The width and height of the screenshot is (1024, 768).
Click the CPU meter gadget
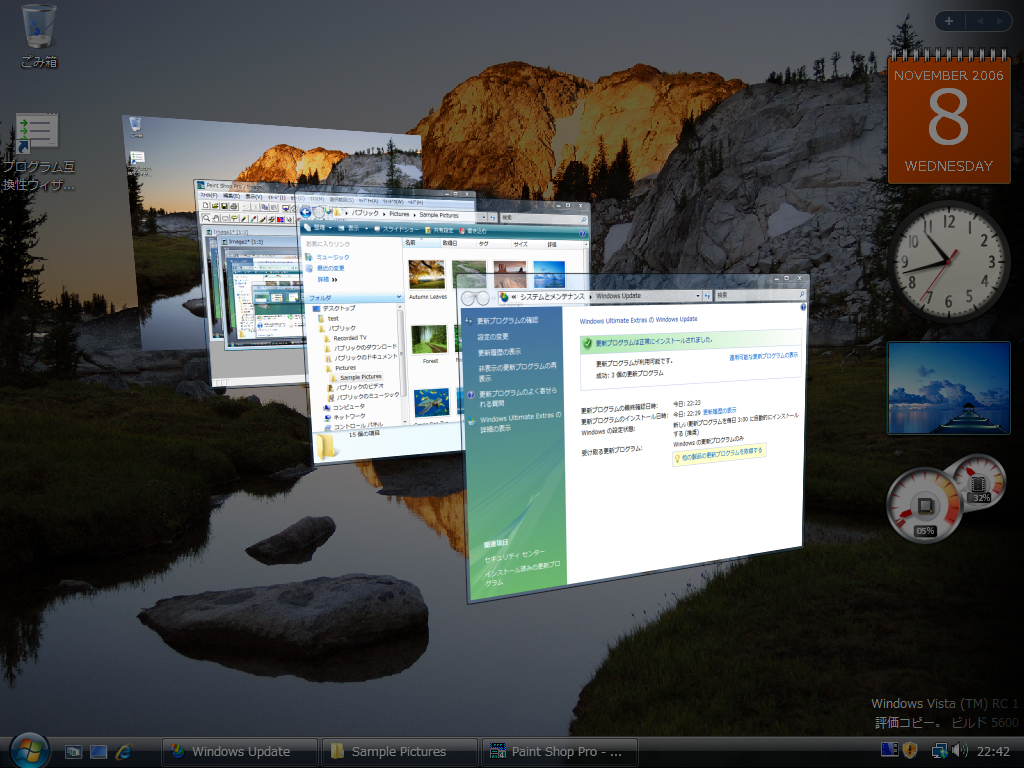click(924, 505)
